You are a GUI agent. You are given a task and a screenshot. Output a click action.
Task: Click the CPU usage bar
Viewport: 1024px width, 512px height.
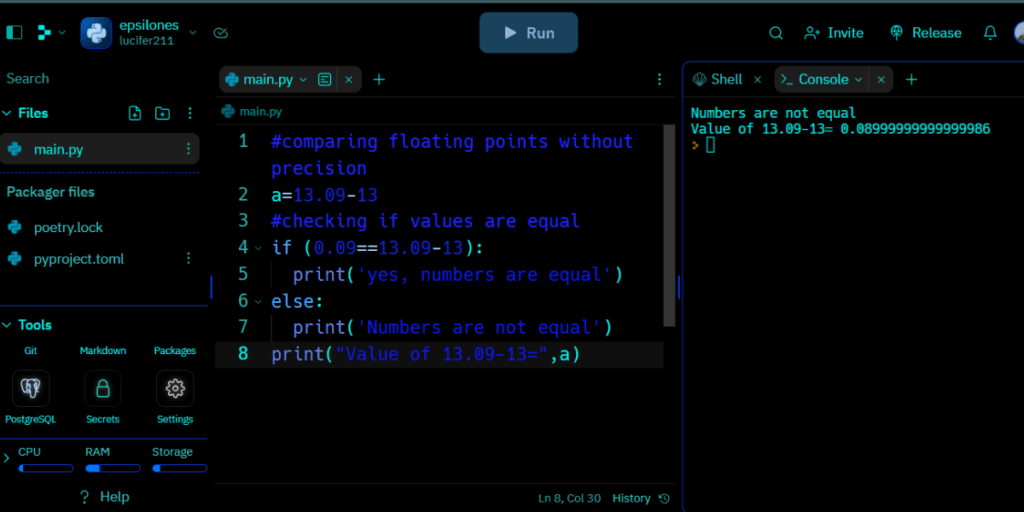[46, 468]
